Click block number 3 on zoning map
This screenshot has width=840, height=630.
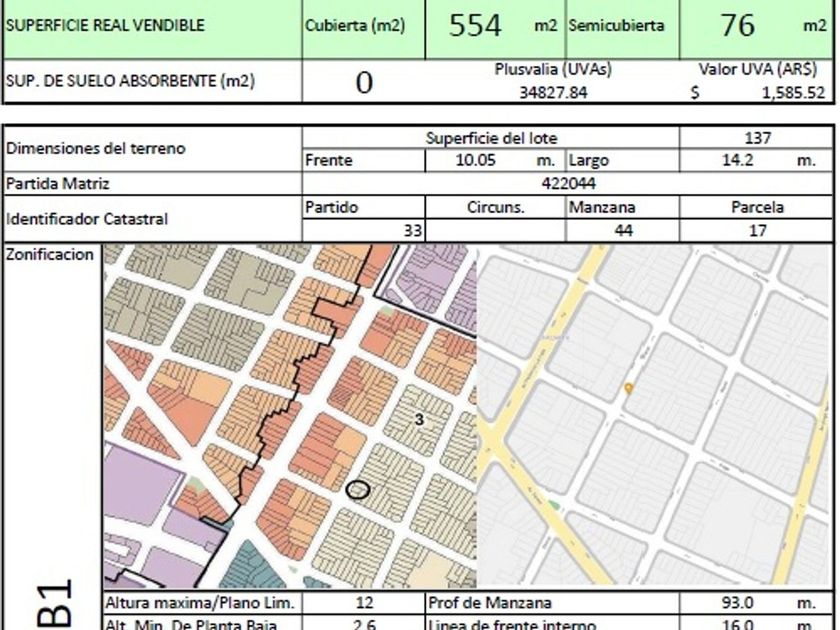pyautogui.click(x=419, y=419)
